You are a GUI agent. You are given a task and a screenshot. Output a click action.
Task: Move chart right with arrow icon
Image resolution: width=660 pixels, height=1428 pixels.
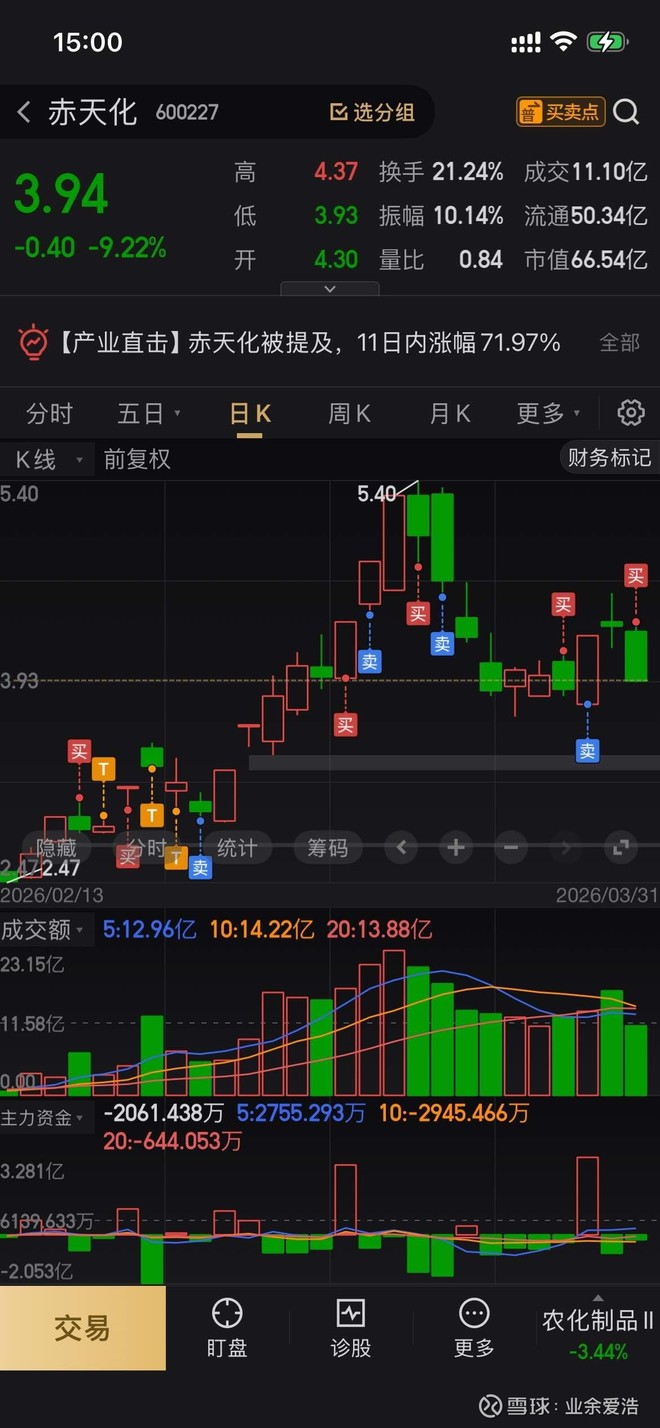566,848
